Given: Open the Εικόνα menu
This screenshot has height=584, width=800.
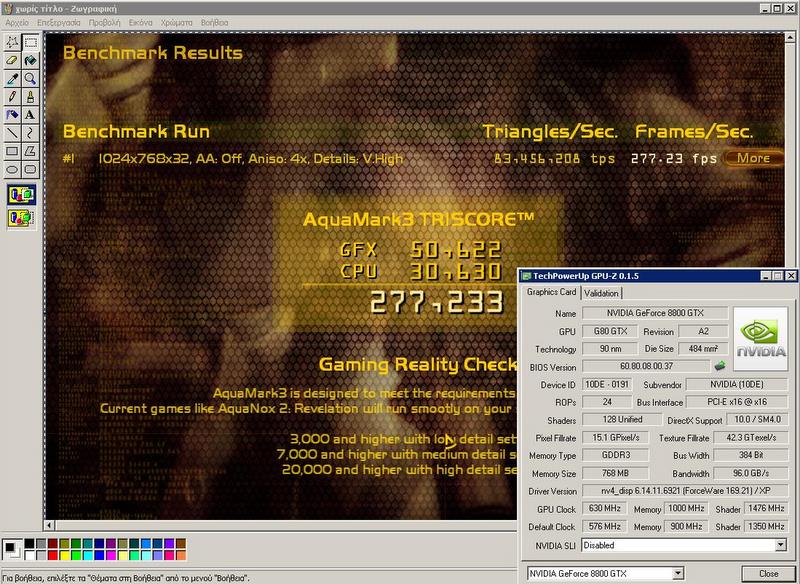Looking at the screenshot, I should (140, 22).
